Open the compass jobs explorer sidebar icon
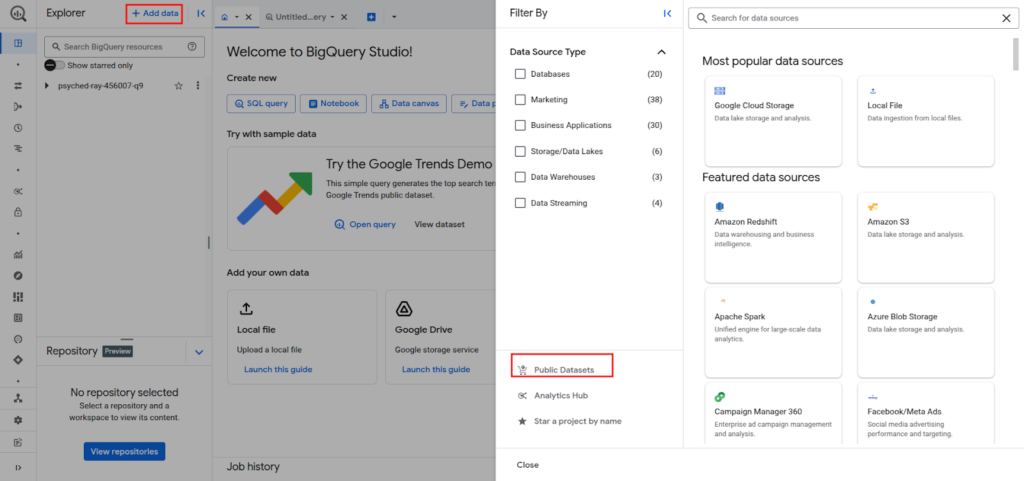The height and width of the screenshot is (481, 1024). tap(18, 275)
